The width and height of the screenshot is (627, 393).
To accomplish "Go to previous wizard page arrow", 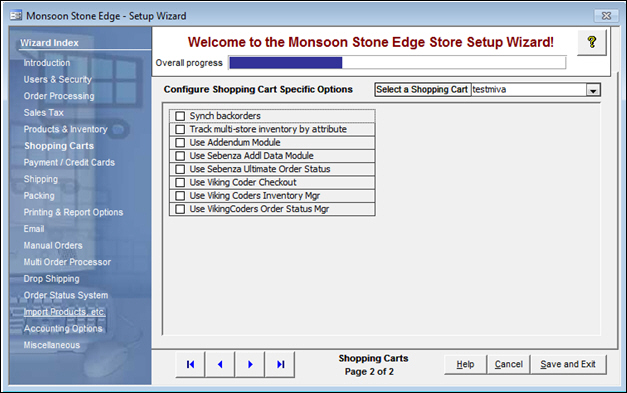I will [220, 364].
